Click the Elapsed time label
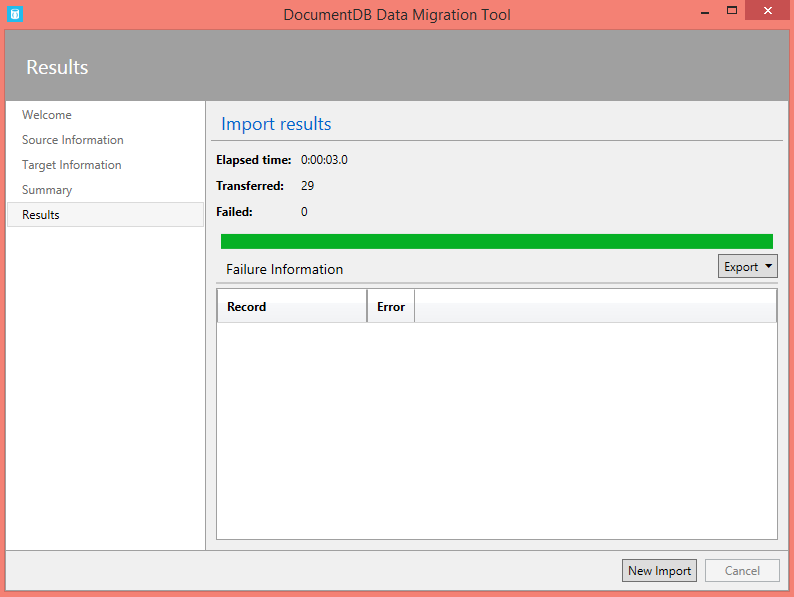Screen dimensions: 794x597 (254, 160)
